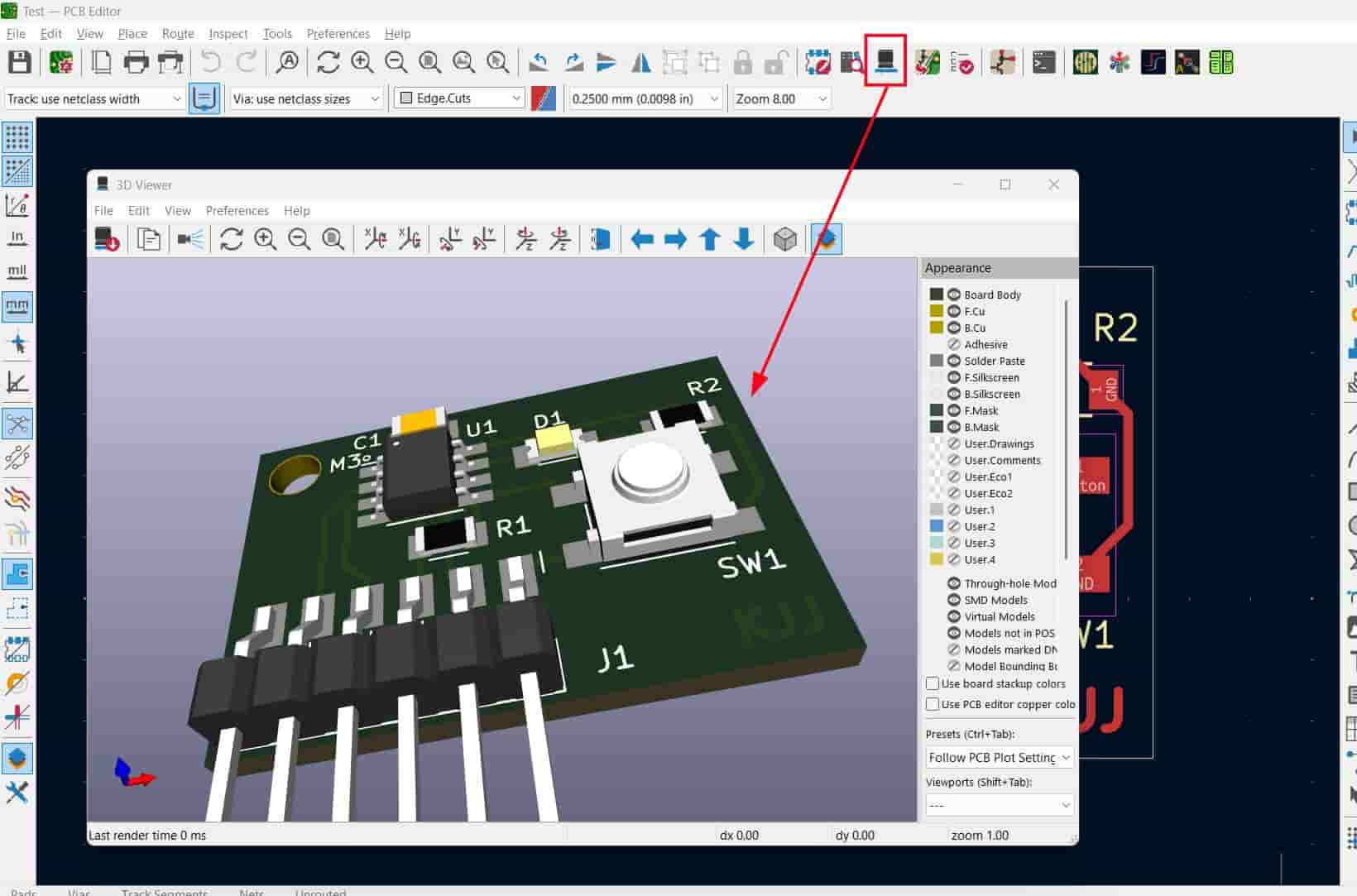
Task: Toggle Through-hole Models visibility
Action: pos(954,583)
